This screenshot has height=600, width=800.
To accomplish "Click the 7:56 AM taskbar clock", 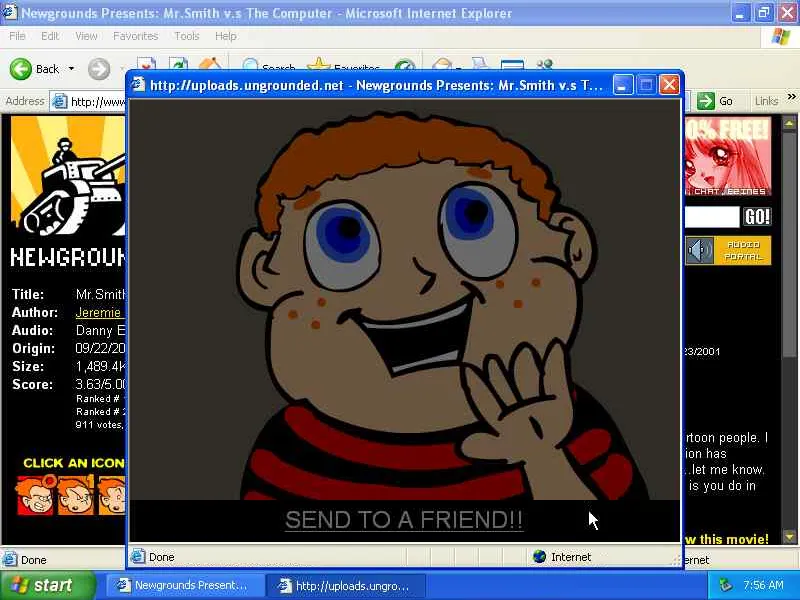I will (763, 585).
